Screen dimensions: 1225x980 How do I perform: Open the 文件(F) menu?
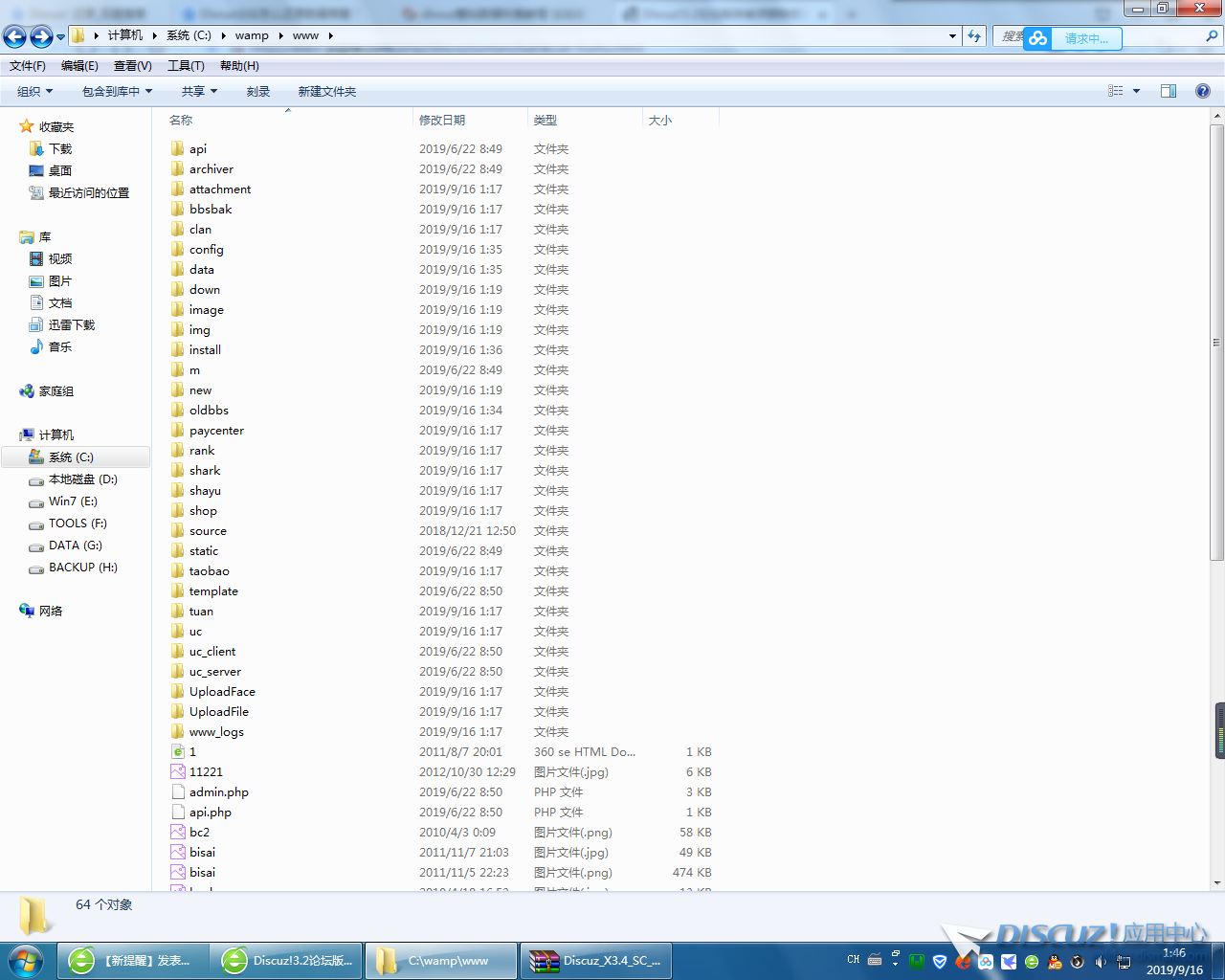pos(28,65)
